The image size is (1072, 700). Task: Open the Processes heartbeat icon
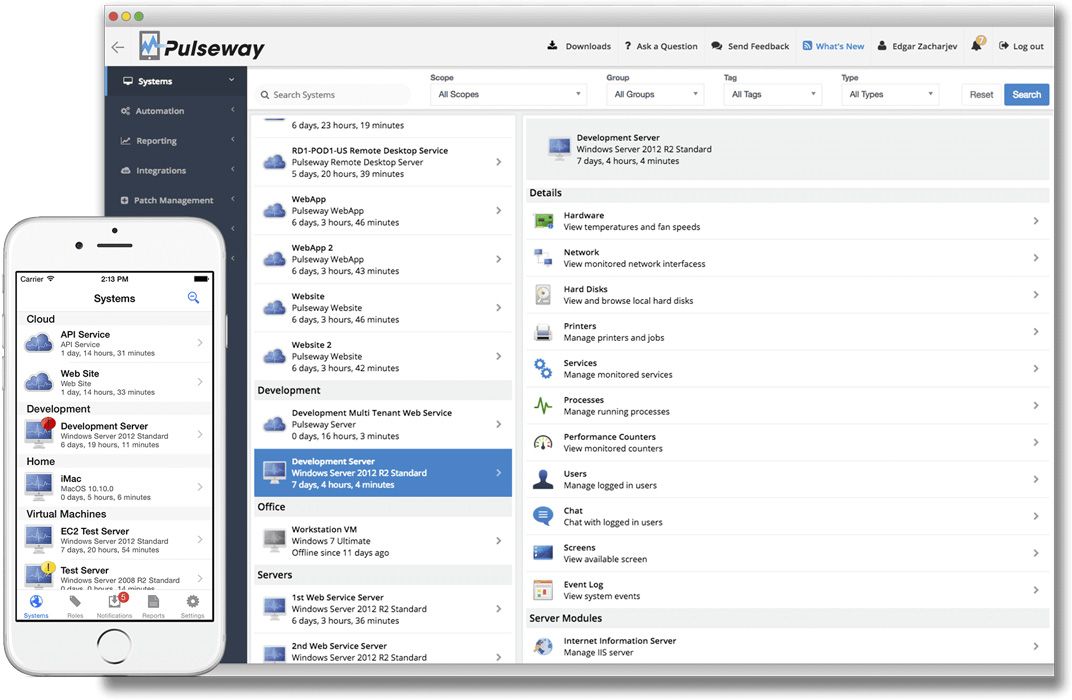pos(543,406)
